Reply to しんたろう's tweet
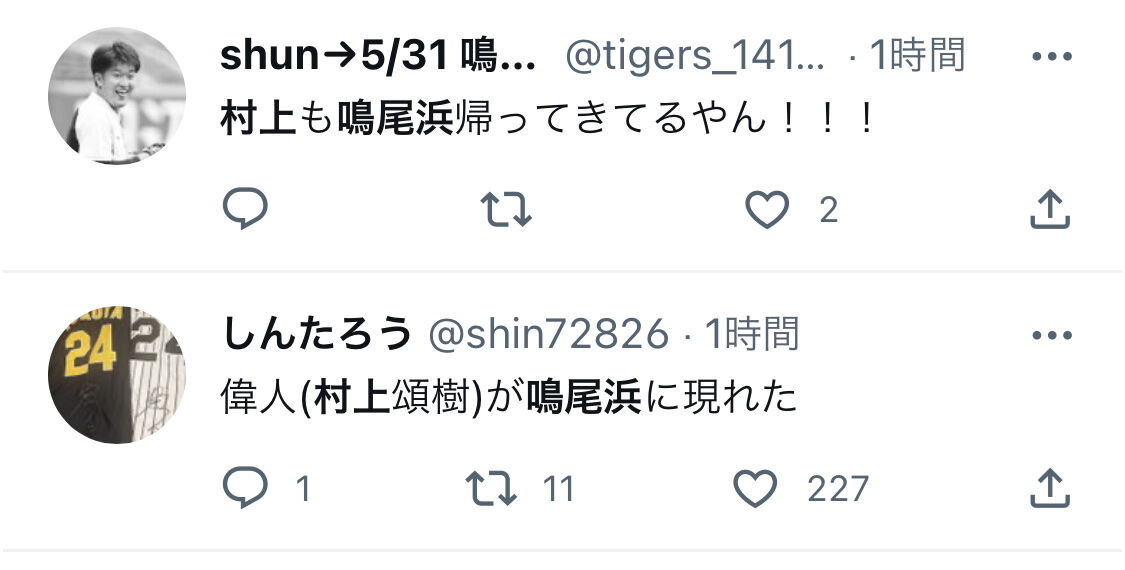This screenshot has width=1125, height=570. pos(245,488)
